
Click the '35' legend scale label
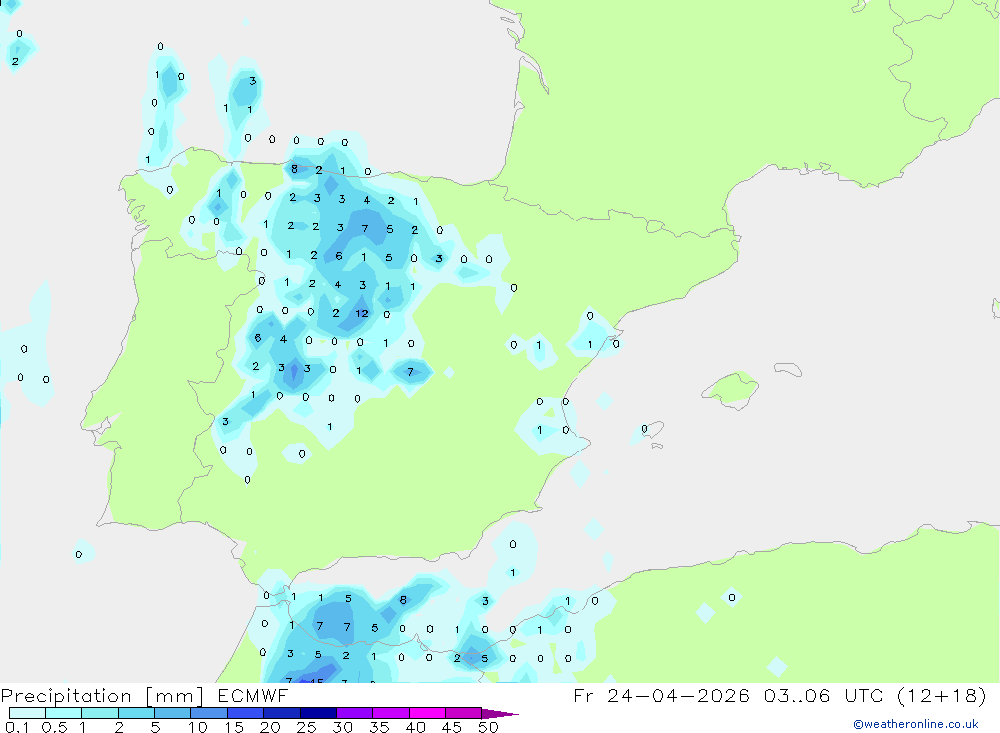tap(379, 727)
